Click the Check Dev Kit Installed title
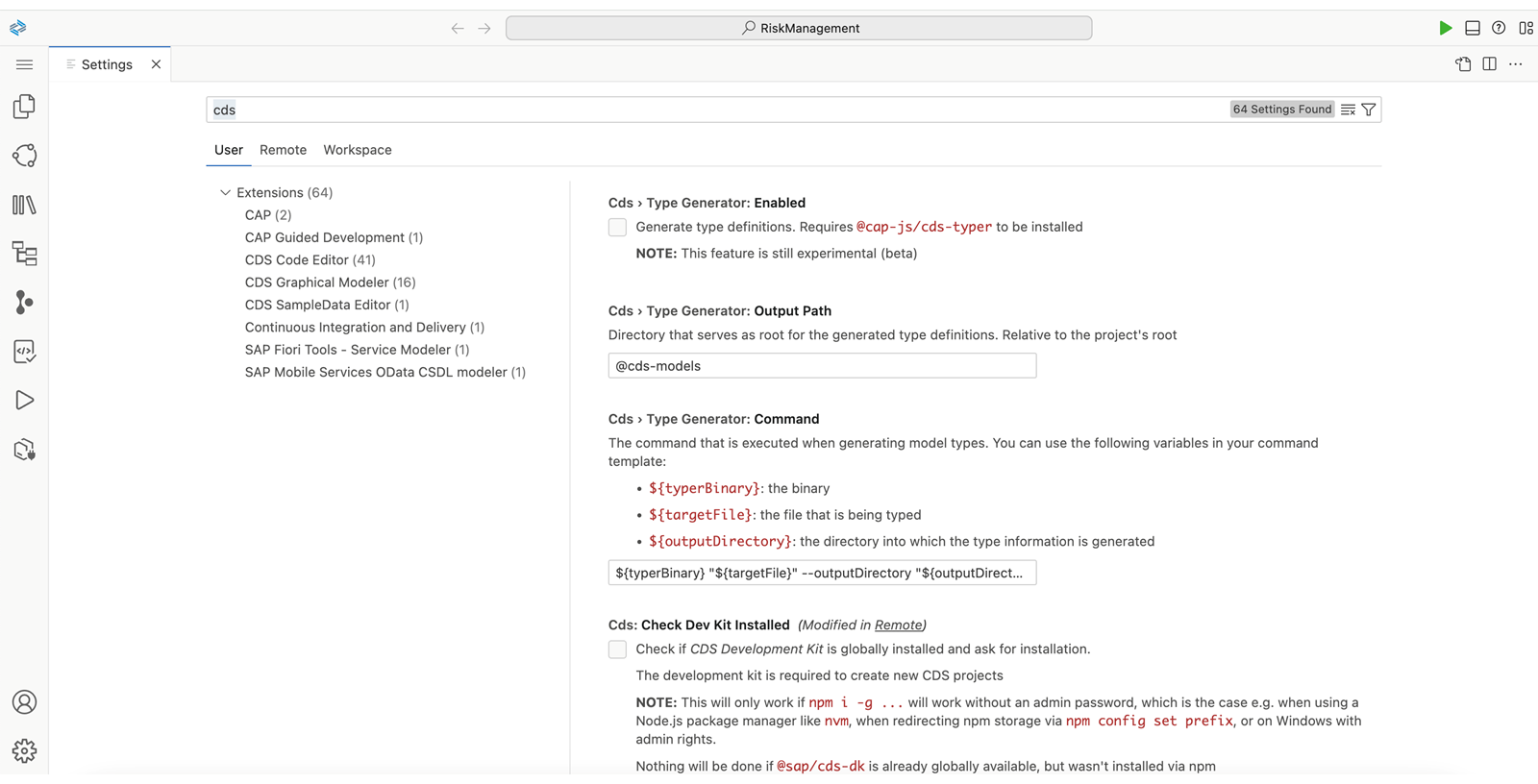Image resolution: width=1538 pixels, height=784 pixels. pyautogui.click(x=699, y=625)
